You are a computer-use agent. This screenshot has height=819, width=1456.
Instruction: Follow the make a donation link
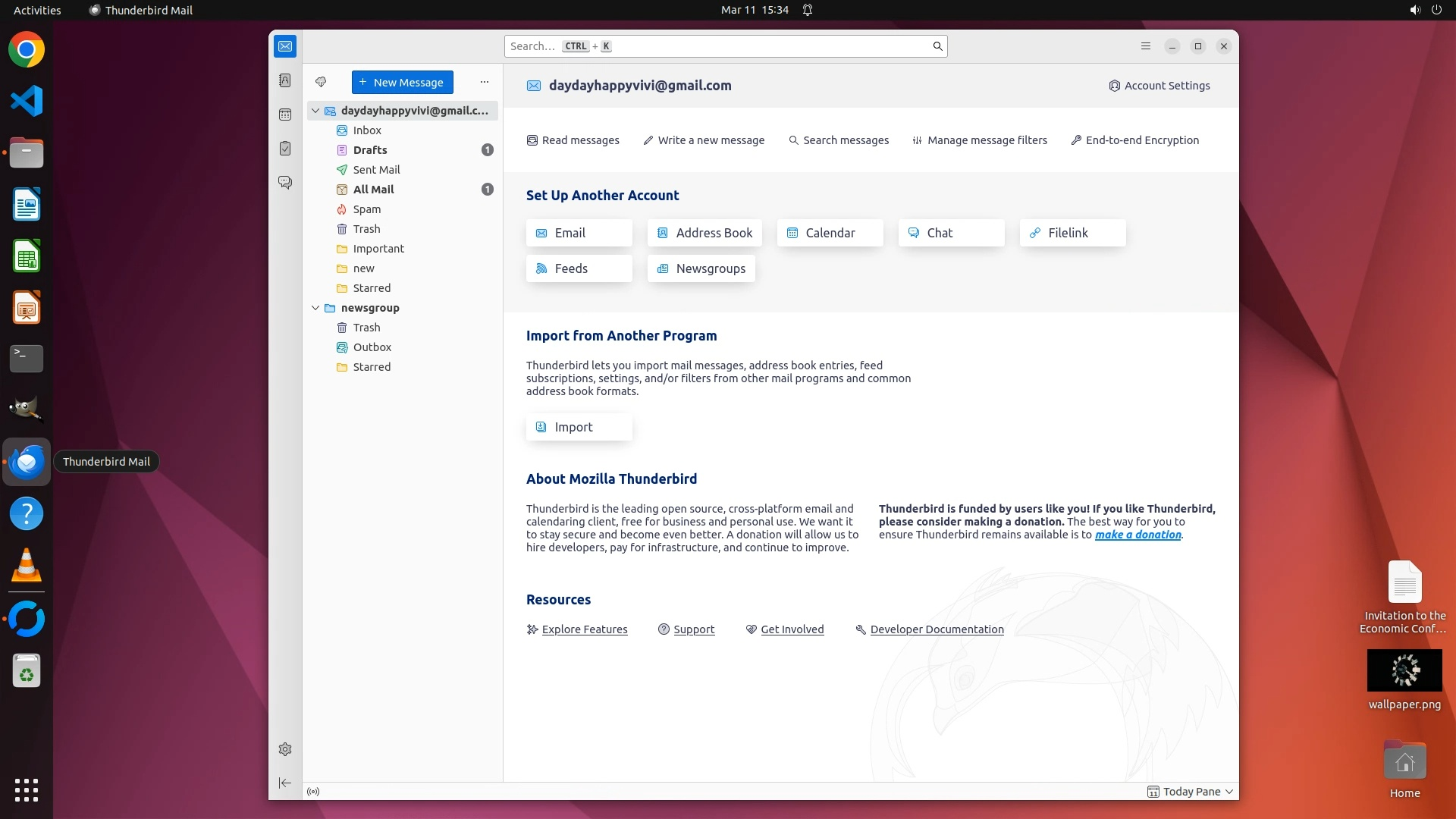point(1137,535)
